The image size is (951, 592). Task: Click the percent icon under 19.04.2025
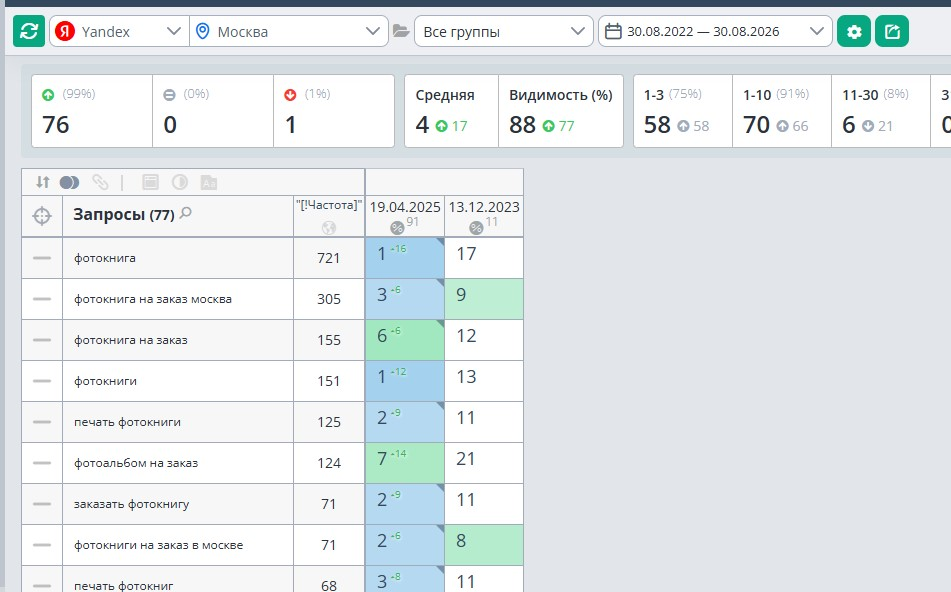[397, 228]
